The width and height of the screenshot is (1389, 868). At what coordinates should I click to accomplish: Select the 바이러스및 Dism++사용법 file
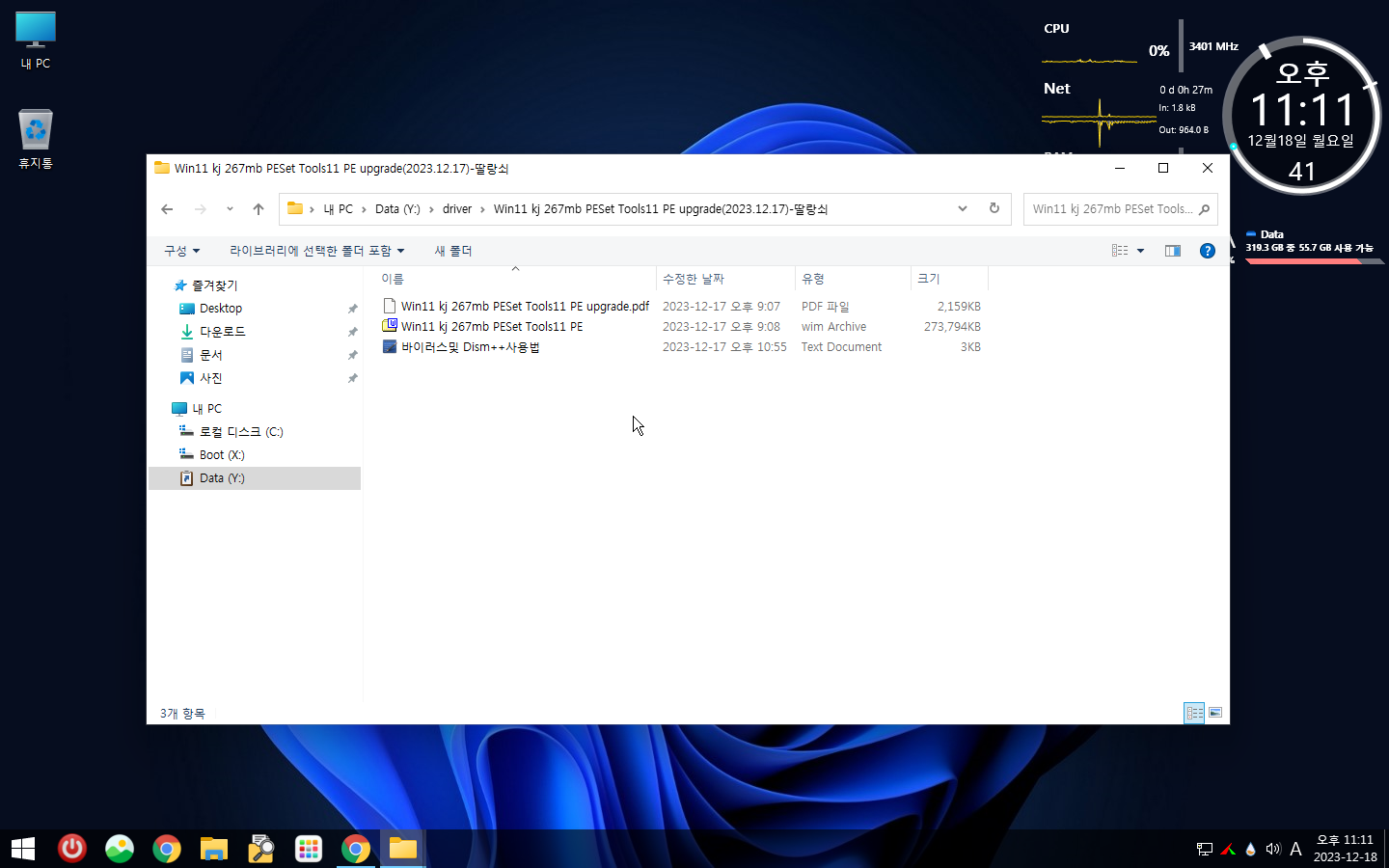click(470, 347)
